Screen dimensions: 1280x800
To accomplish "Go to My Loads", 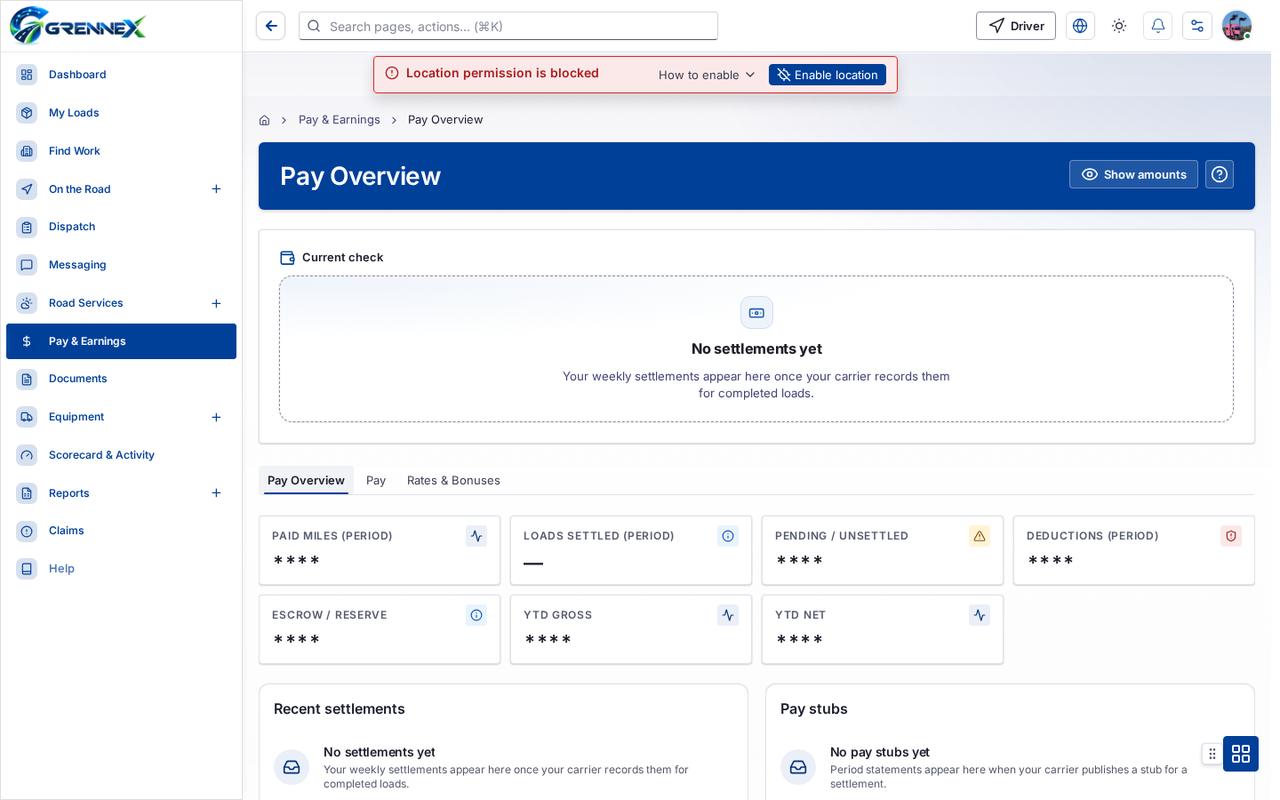I will pyautogui.click(x=121, y=113).
